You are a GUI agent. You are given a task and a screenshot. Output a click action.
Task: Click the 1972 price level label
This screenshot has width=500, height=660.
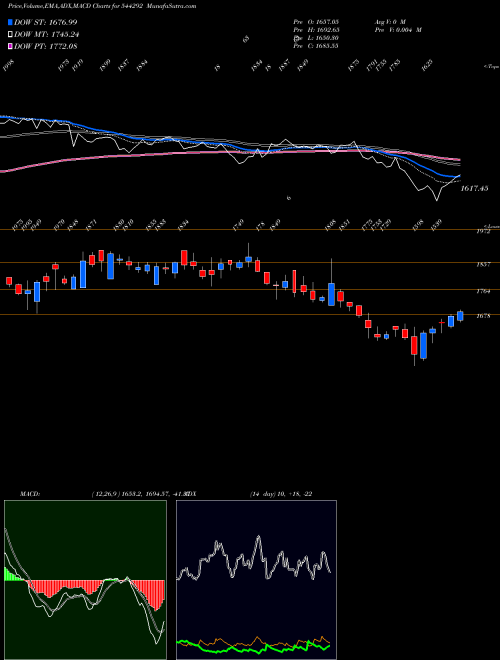(483, 232)
